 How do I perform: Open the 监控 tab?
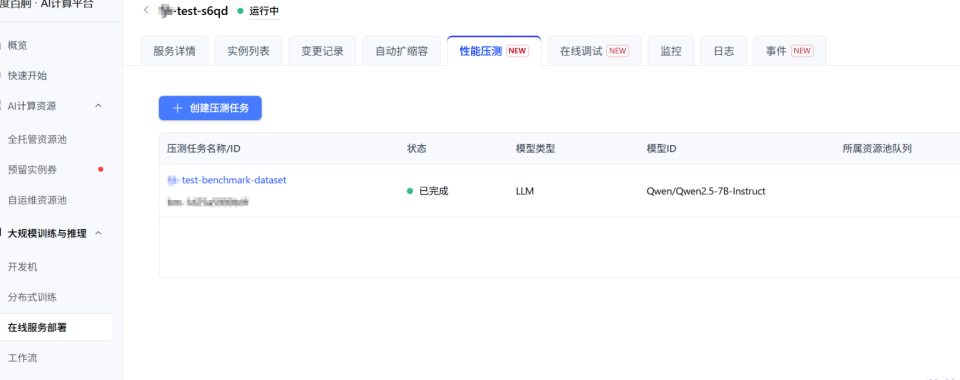coord(671,51)
